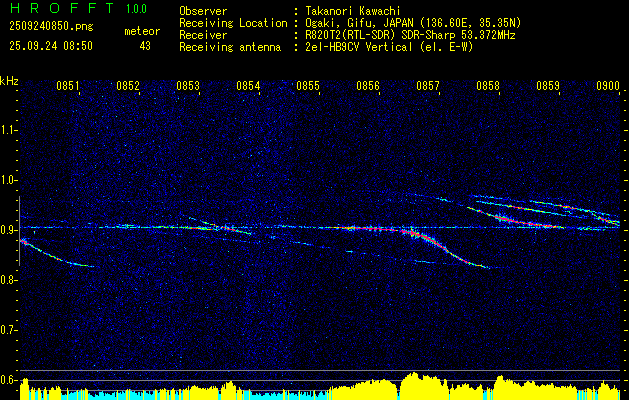The image size is (629, 400).
Task: Click the 1.1 frequency axis label
Action: coord(8,130)
